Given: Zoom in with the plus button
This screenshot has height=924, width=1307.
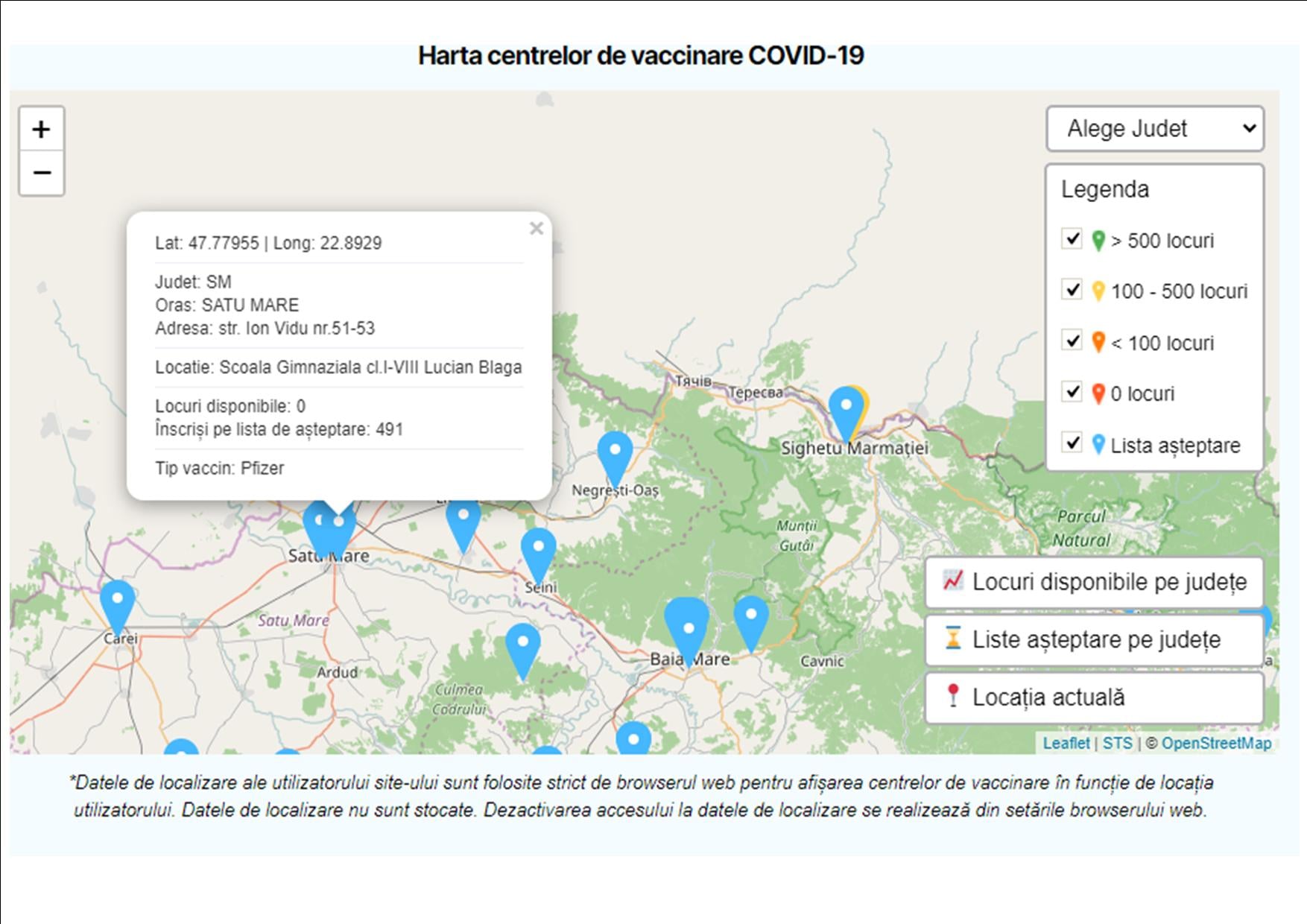Looking at the screenshot, I should [x=41, y=130].
